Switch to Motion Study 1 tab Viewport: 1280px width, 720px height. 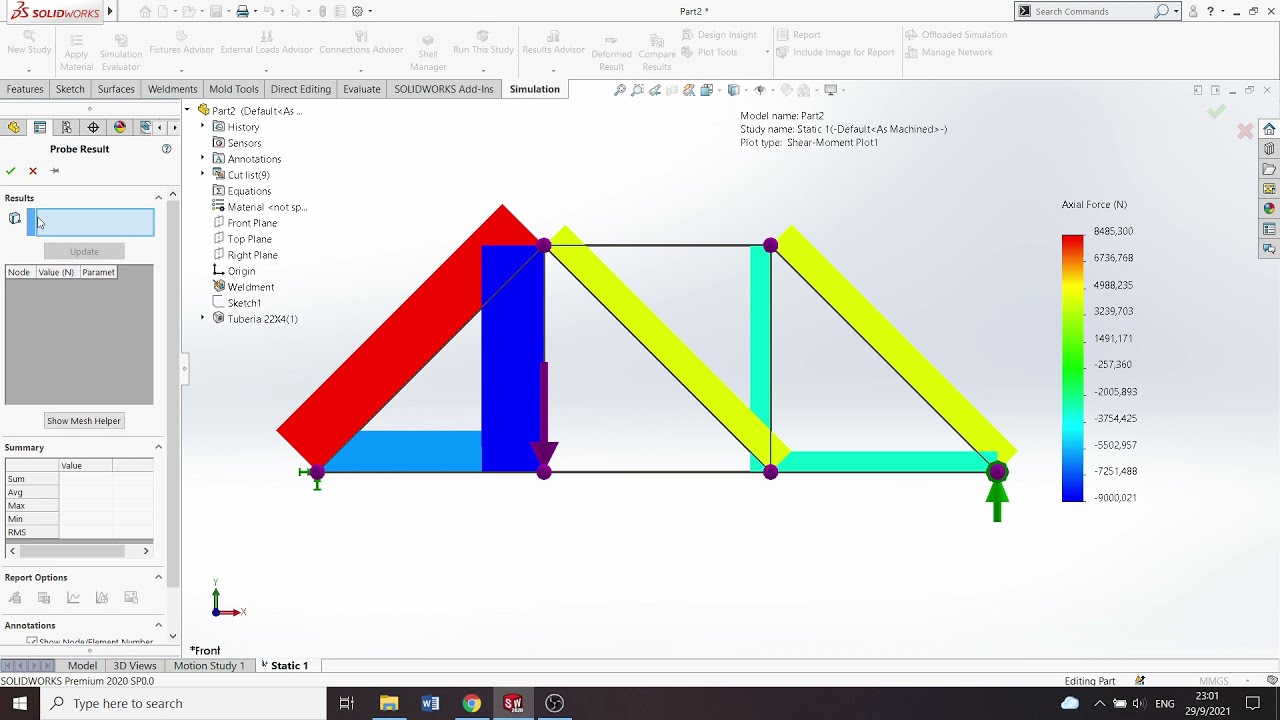pos(209,665)
